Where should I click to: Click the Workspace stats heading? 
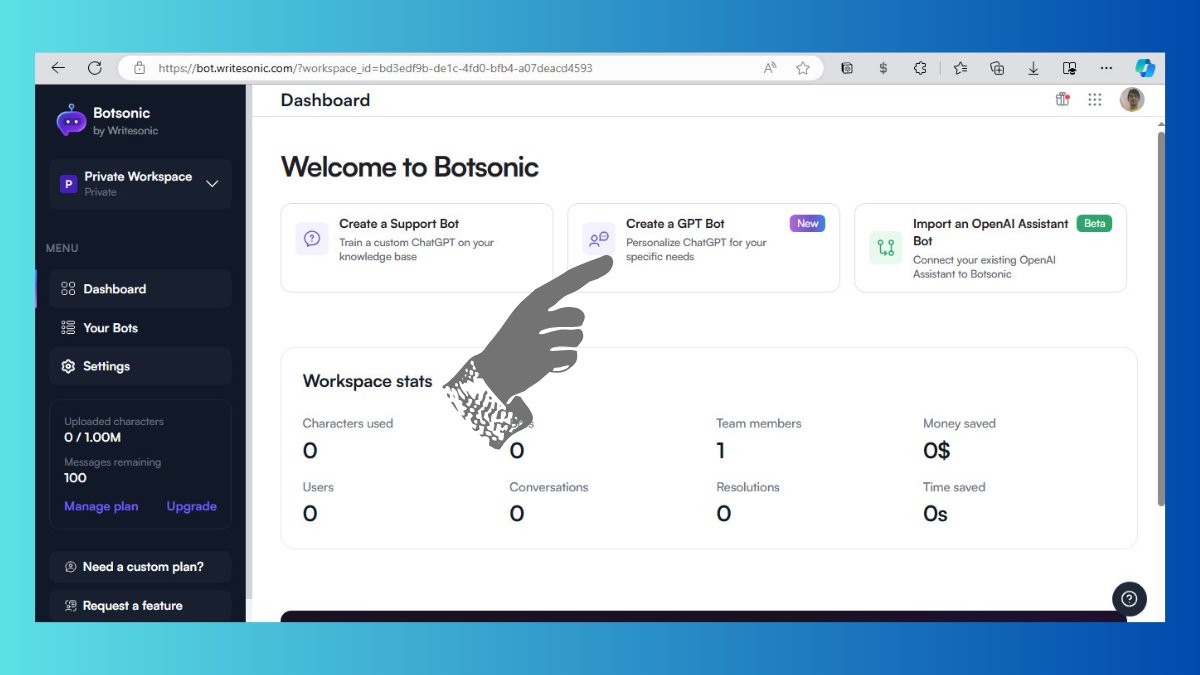368,381
